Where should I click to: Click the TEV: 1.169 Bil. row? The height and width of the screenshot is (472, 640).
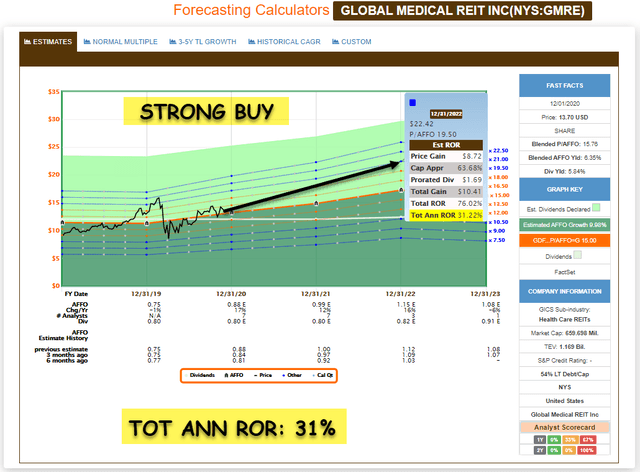[x=564, y=347]
